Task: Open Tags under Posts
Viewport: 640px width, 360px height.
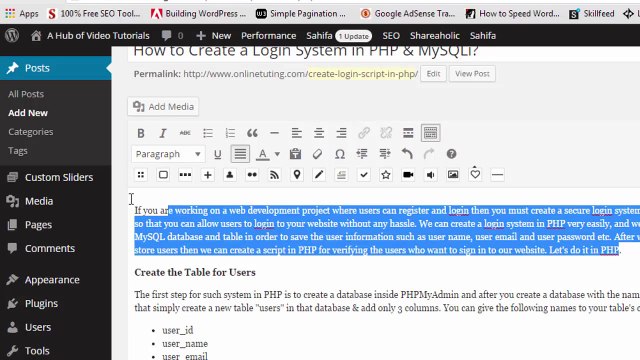Action: click(18, 151)
